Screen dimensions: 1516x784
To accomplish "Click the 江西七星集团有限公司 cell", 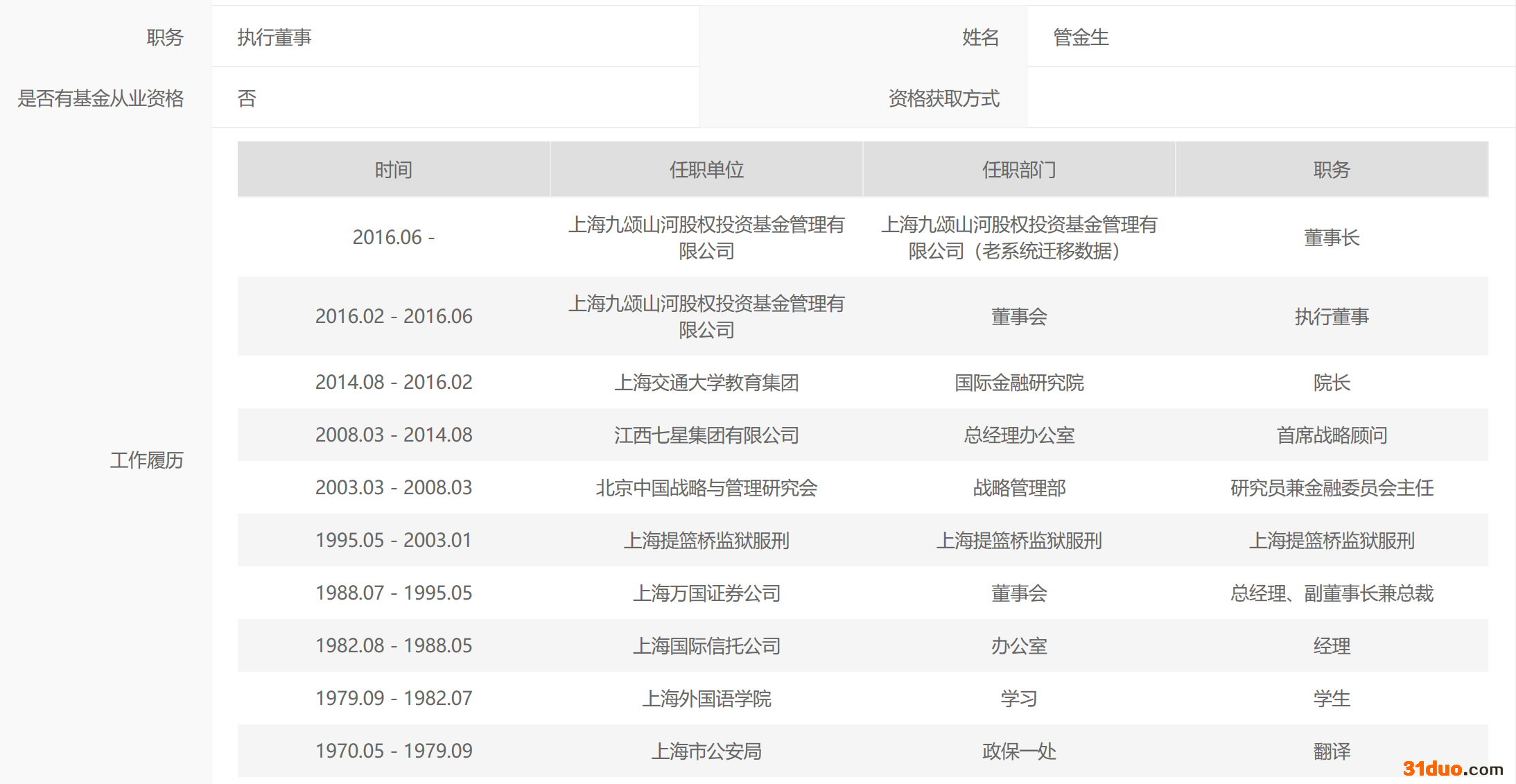I will tap(706, 435).
